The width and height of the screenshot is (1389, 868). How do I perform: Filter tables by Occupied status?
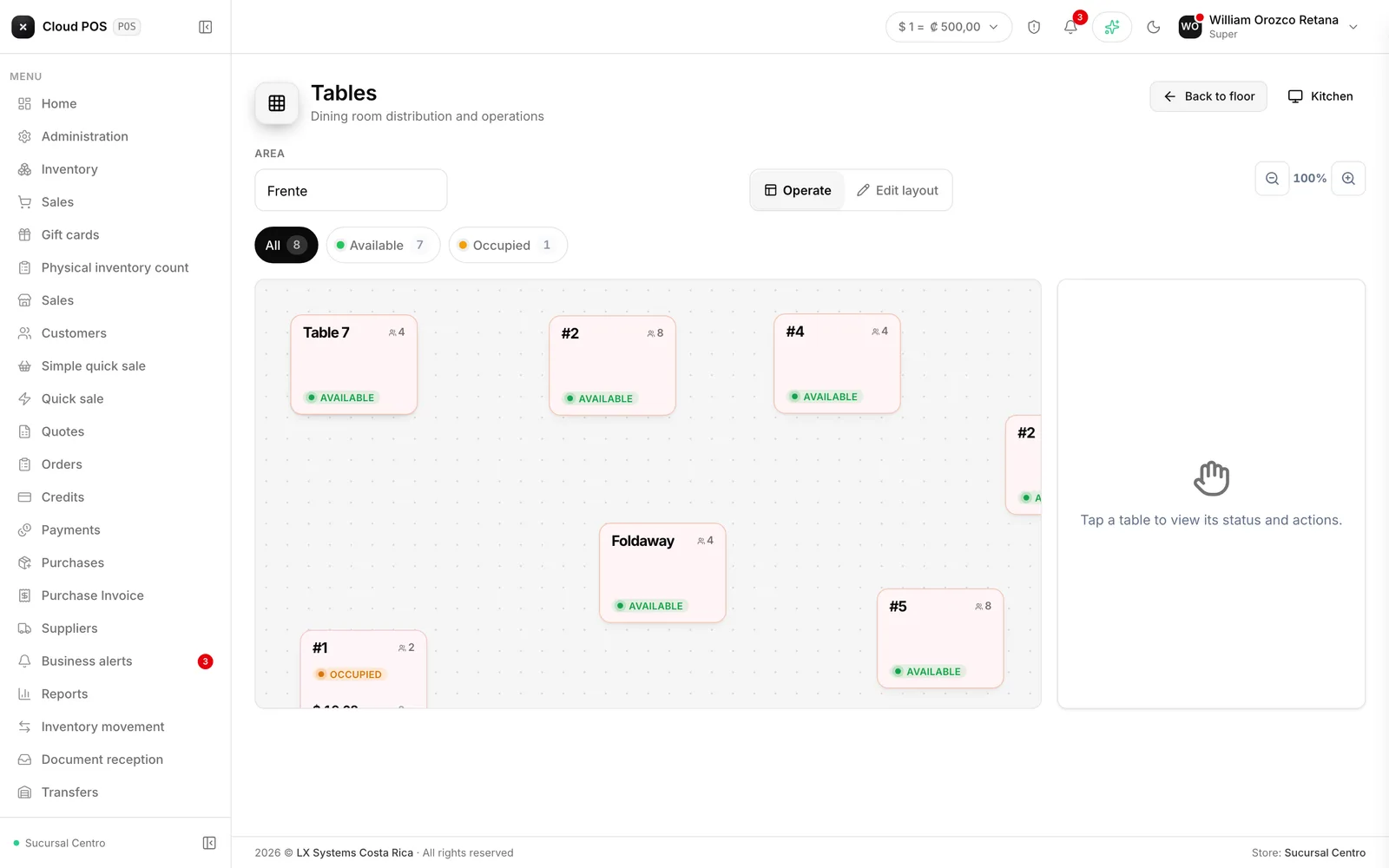[x=508, y=245]
